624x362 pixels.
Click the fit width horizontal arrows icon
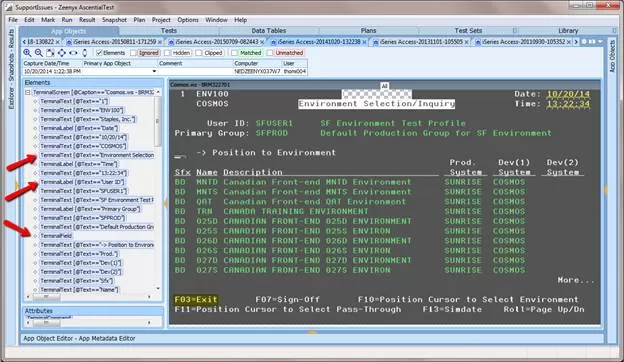pyautogui.click(x=73, y=53)
